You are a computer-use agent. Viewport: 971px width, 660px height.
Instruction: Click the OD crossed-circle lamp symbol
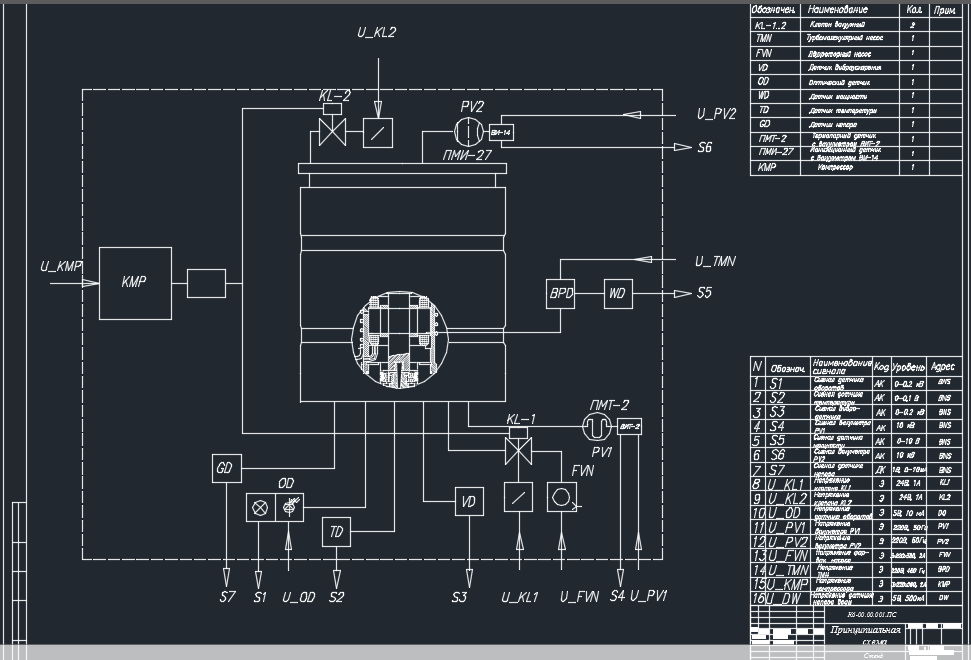point(260,507)
